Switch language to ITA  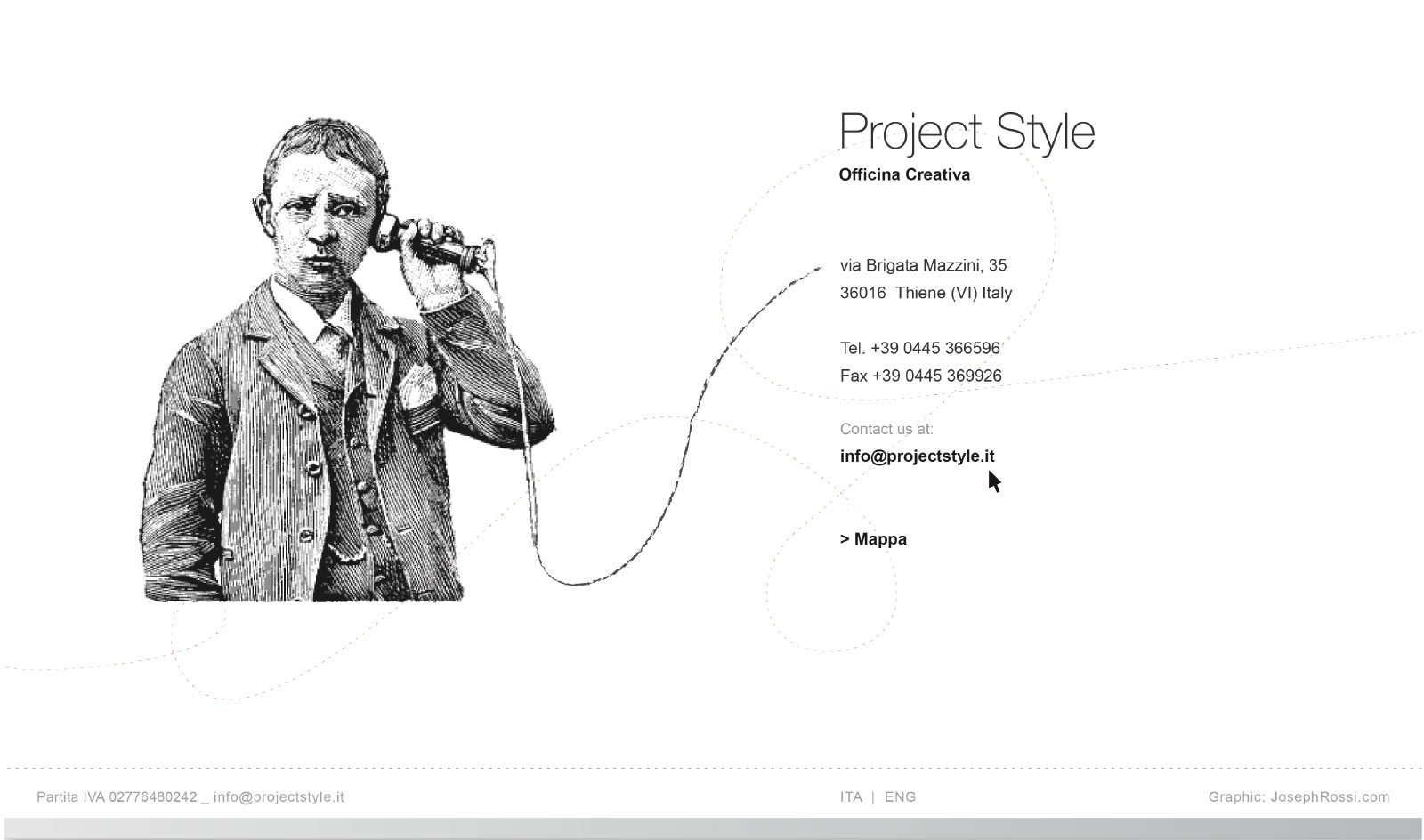pyautogui.click(x=851, y=797)
